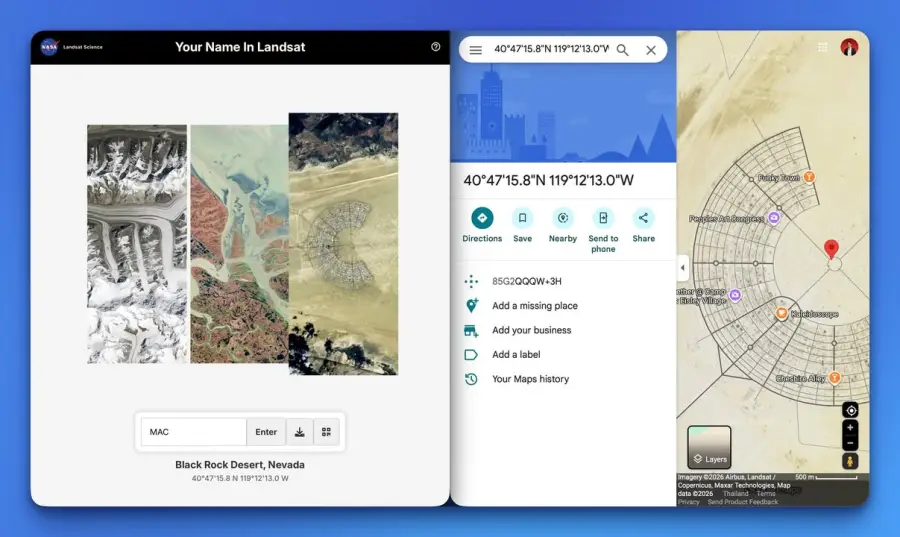Click the Black Rock Desert letter C image
The height and width of the screenshot is (537, 900).
point(343,244)
